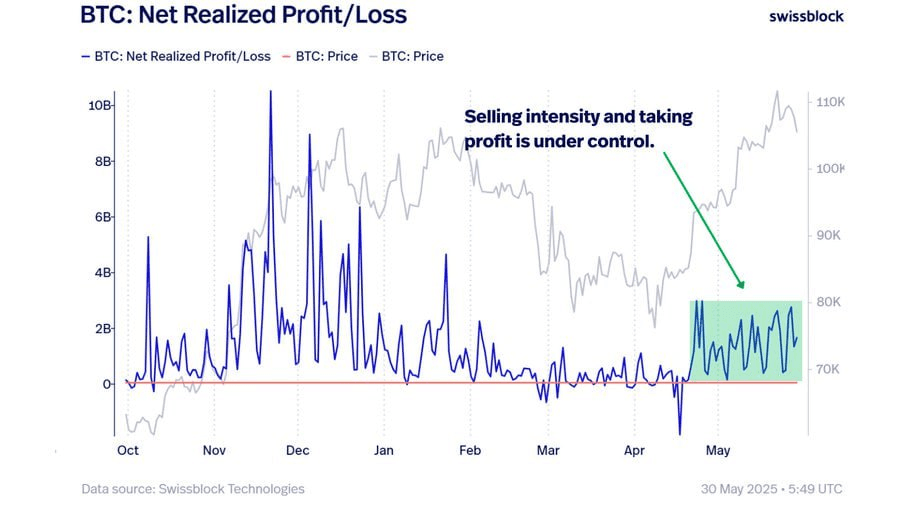Click the blue legend line marker
900x506 pixels.
tap(86, 57)
